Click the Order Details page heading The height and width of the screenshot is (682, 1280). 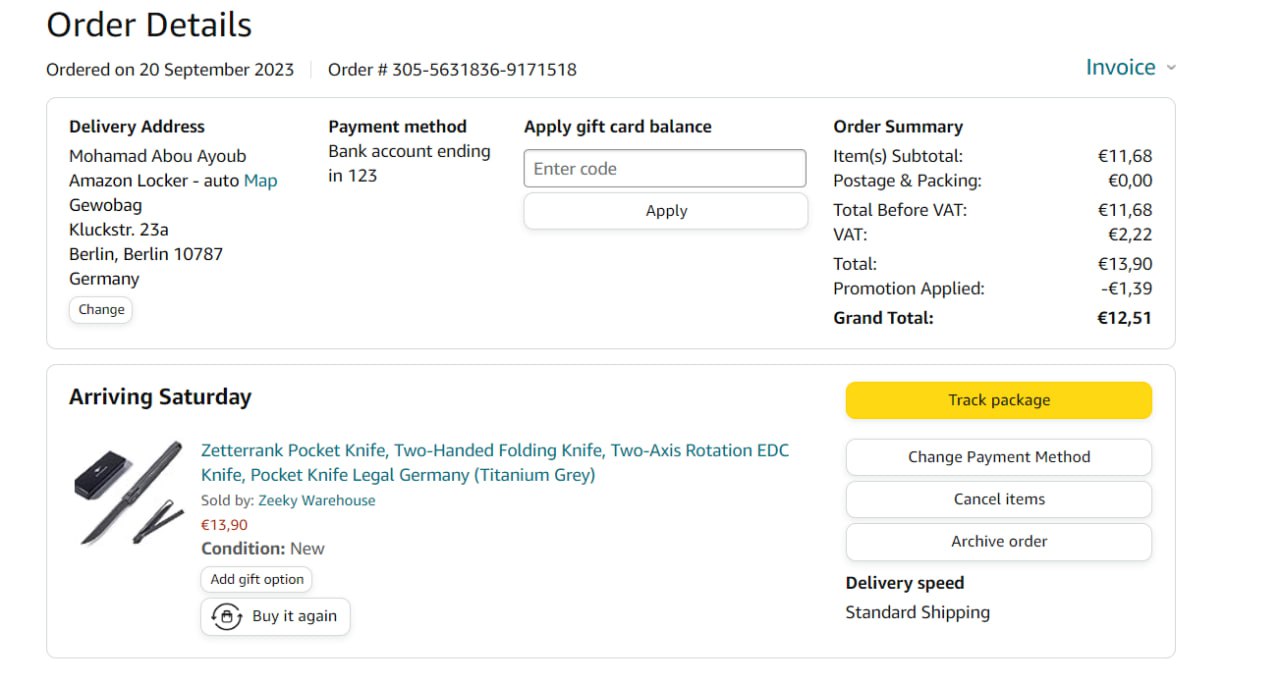click(149, 25)
